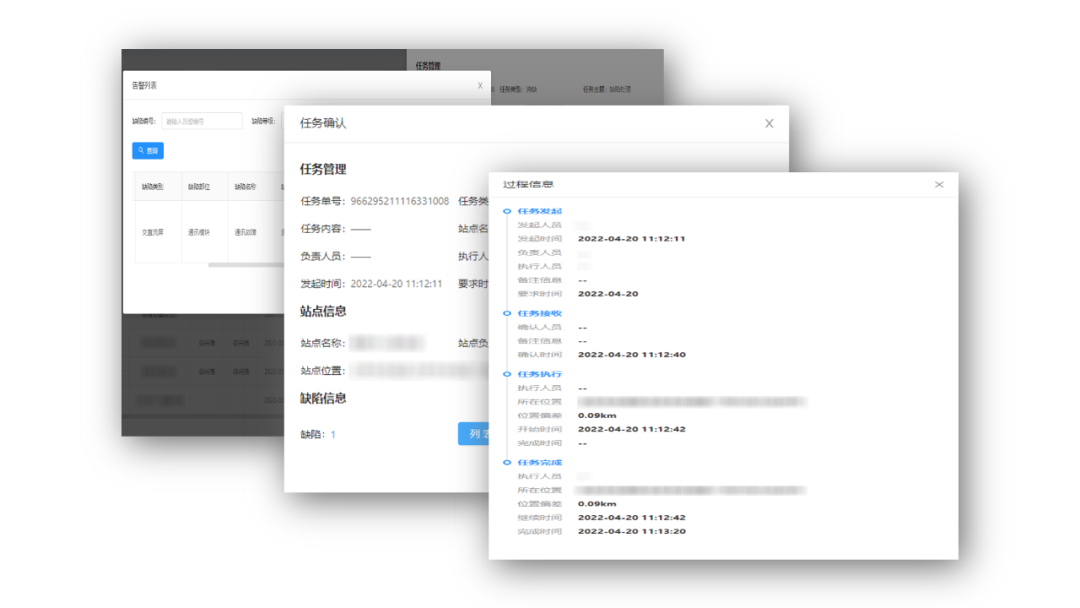Click the 任务确认 dialog title
Screen dimensions: 1080x608
tap(323, 123)
